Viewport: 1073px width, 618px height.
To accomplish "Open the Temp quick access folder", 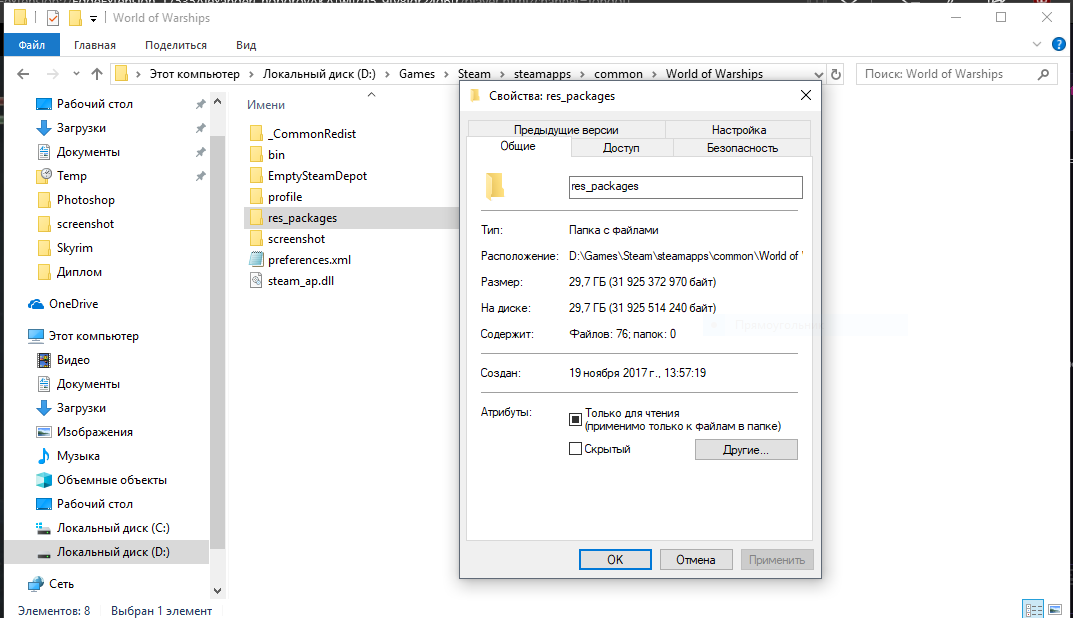I will click(x=71, y=176).
